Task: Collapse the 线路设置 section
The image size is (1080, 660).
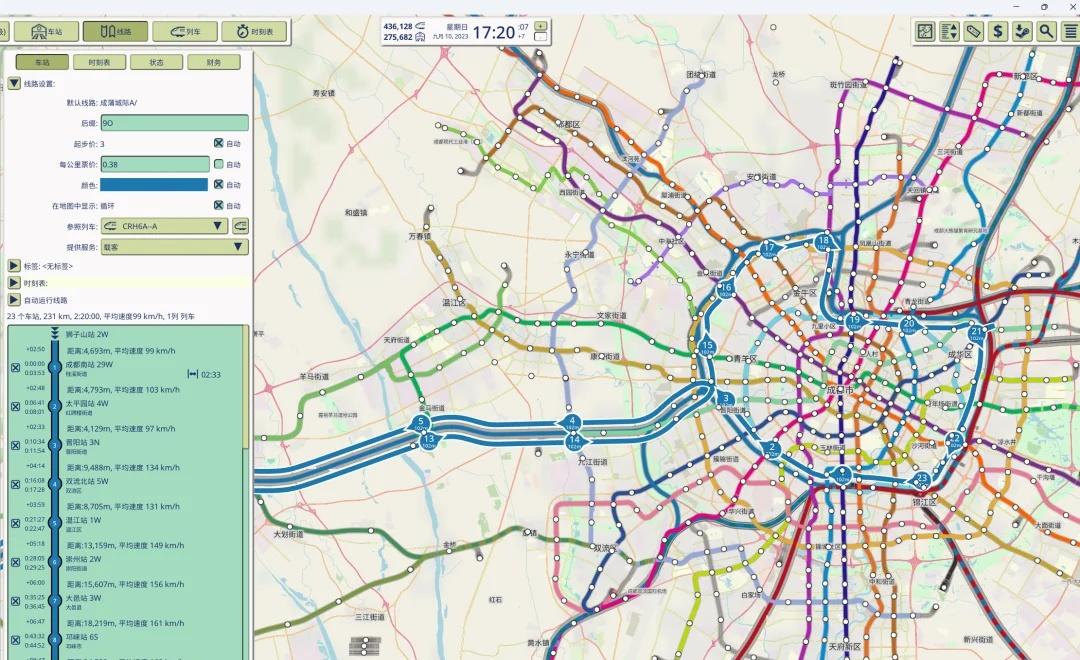Action: coord(14,83)
